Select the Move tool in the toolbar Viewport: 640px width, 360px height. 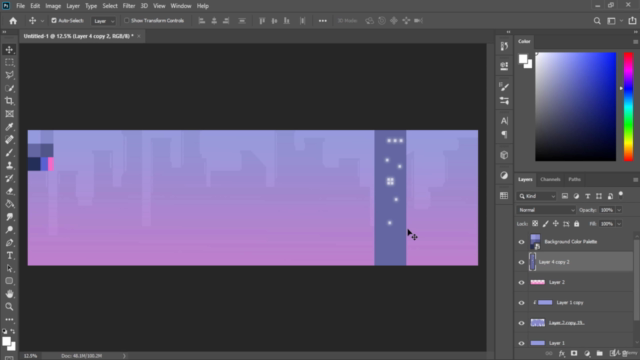click(x=9, y=49)
